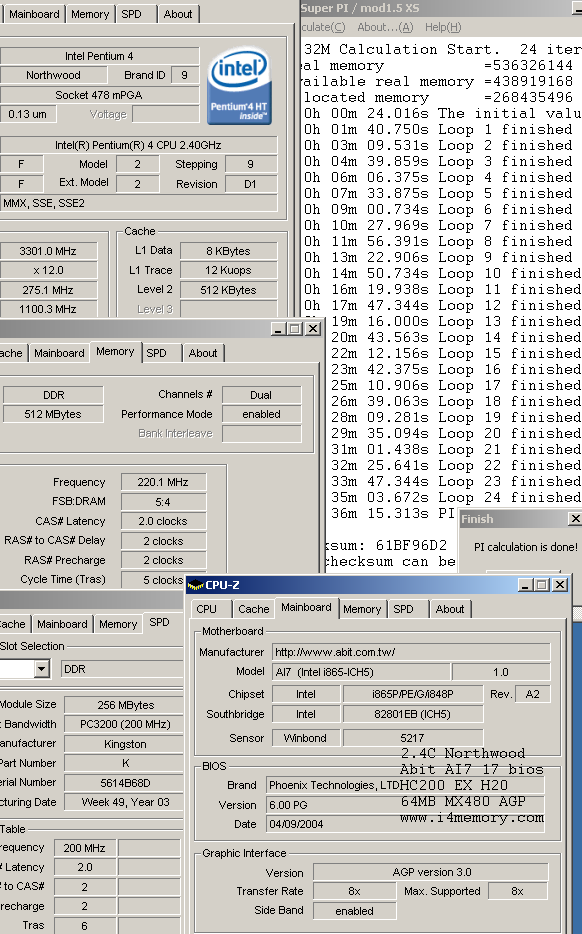Close the front CPU-Z Mainboard window

click(x=560, y=585)
